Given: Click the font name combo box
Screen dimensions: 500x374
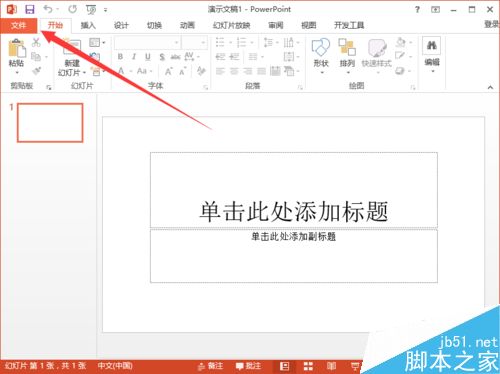Looking at the screenshot, I should [x=147, y=43].
